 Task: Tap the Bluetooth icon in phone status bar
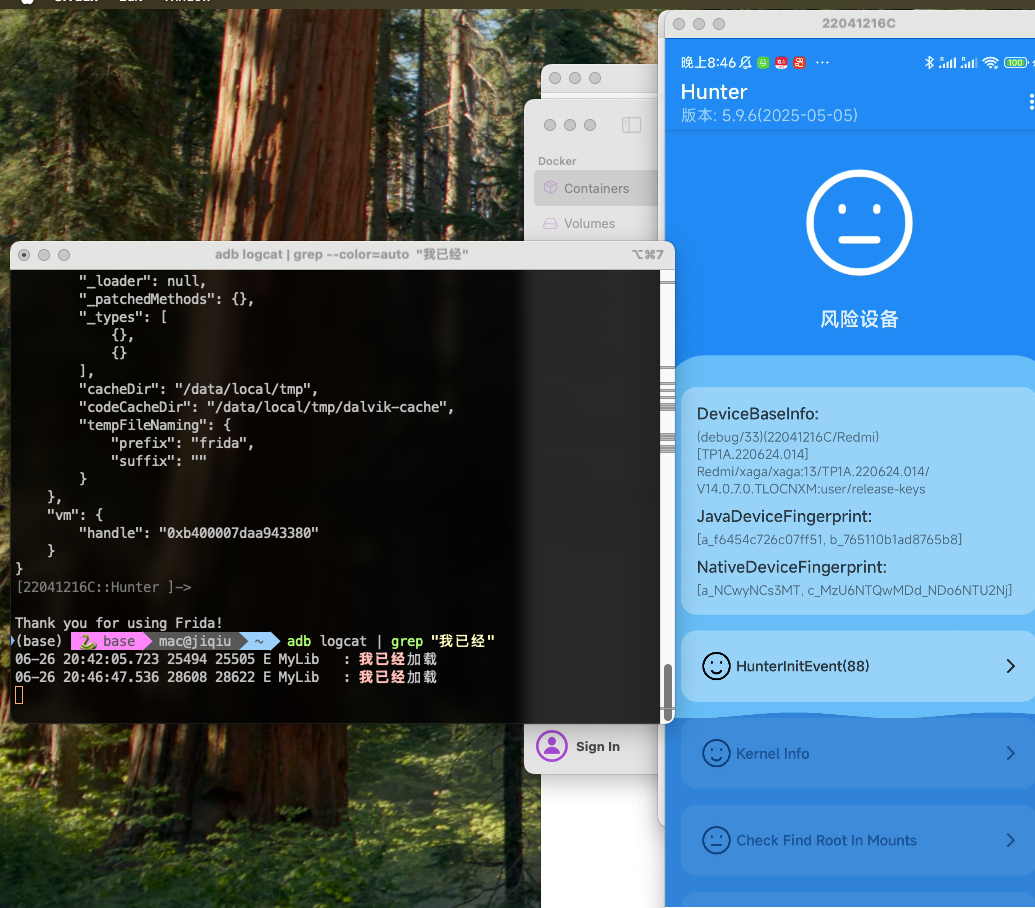[928, 62]
